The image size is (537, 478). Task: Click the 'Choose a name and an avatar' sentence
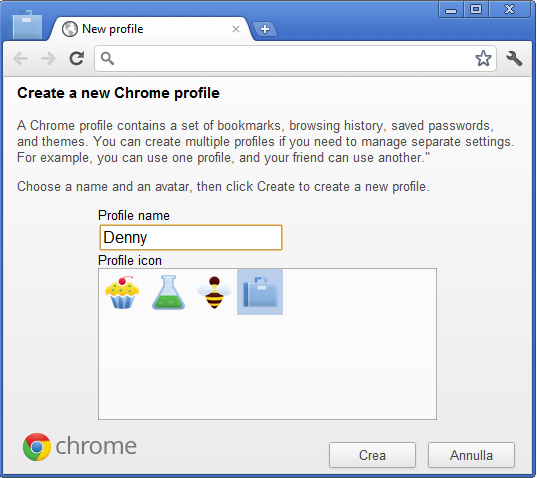(223, 187)
